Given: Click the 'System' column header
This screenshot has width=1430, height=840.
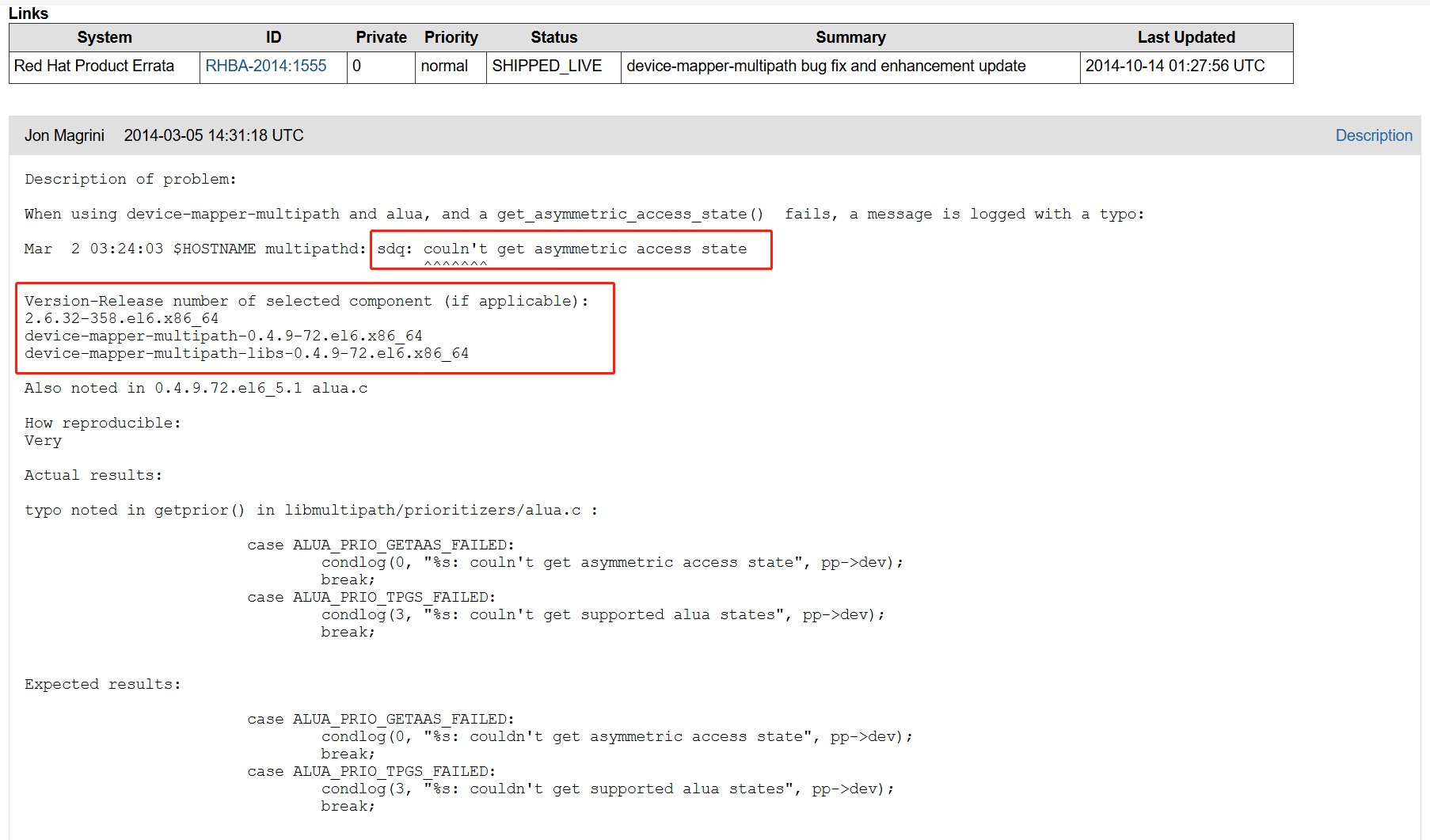Looking at the screenshot, I should click(105, 37).
